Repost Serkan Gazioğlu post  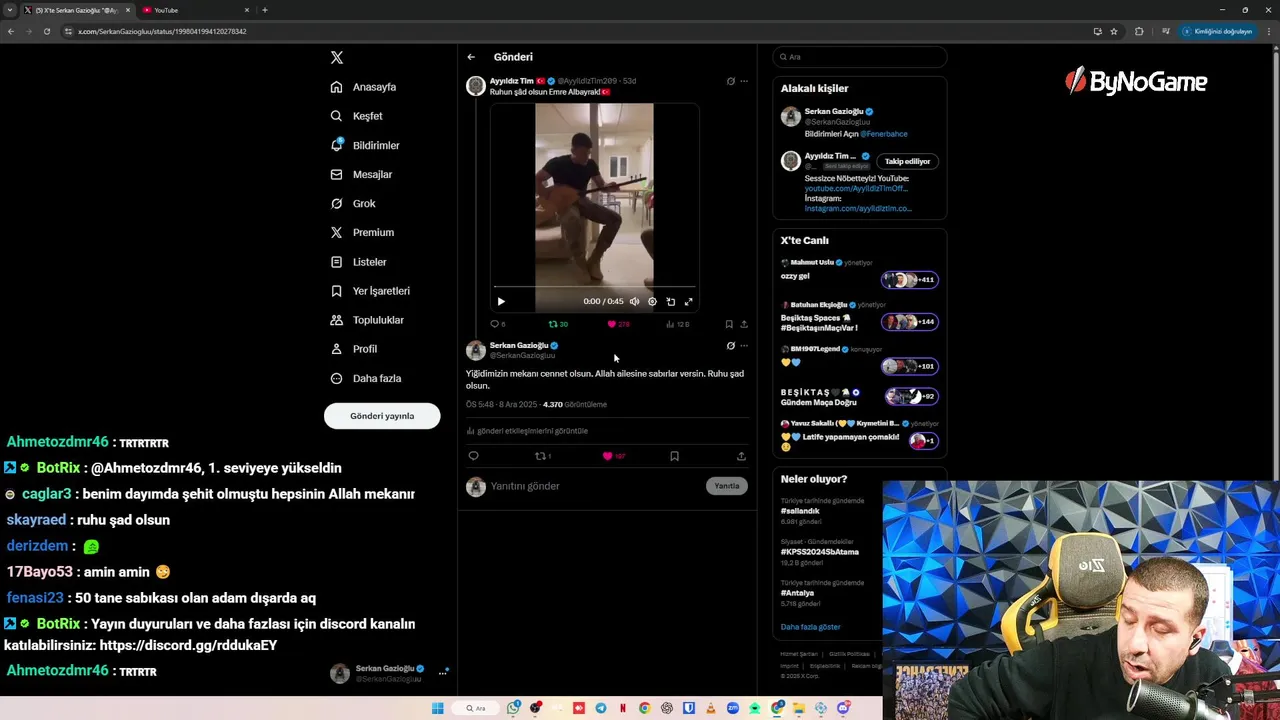(x=542, y=456)
